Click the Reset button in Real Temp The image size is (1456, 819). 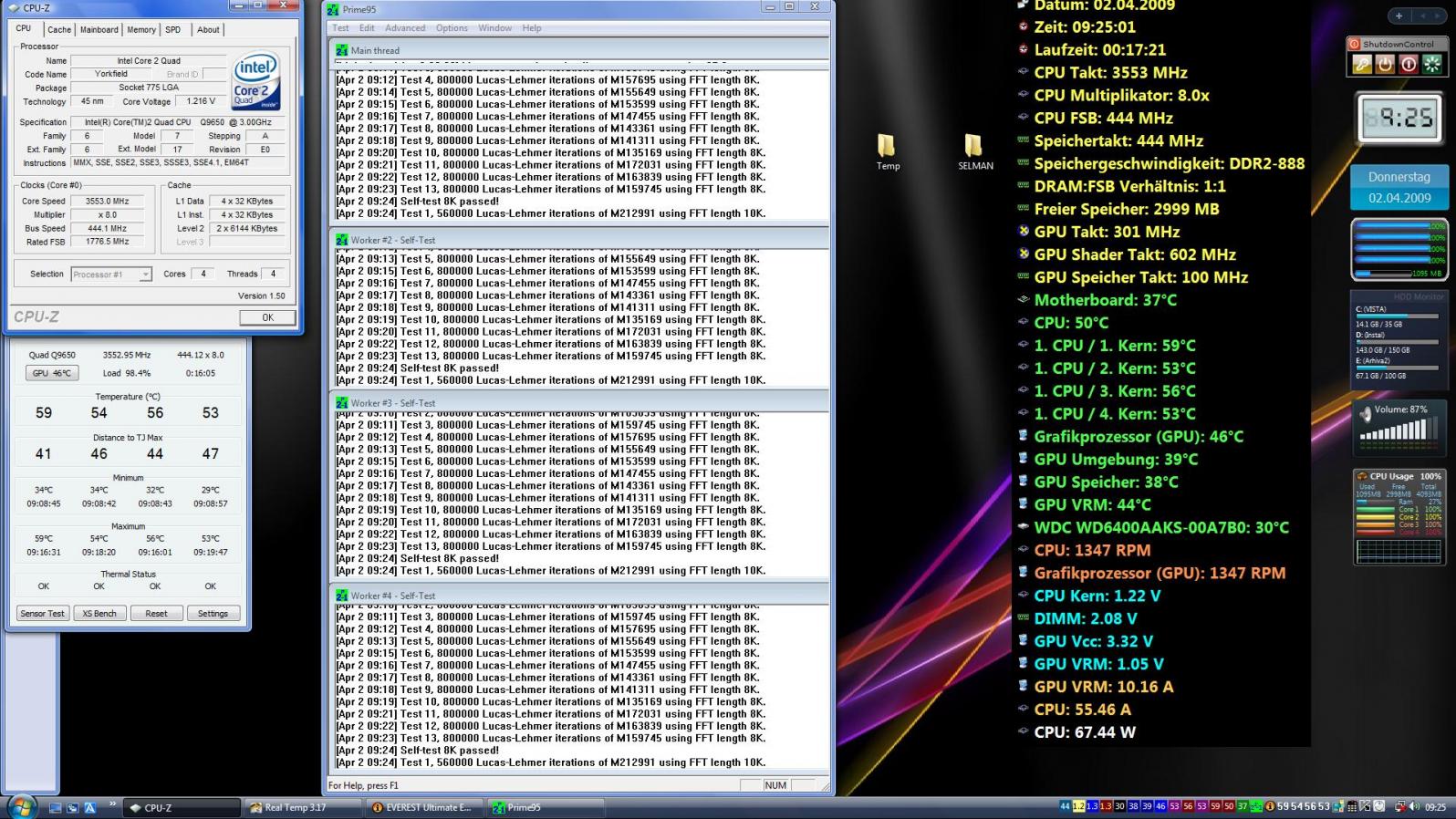pos(156,614)
